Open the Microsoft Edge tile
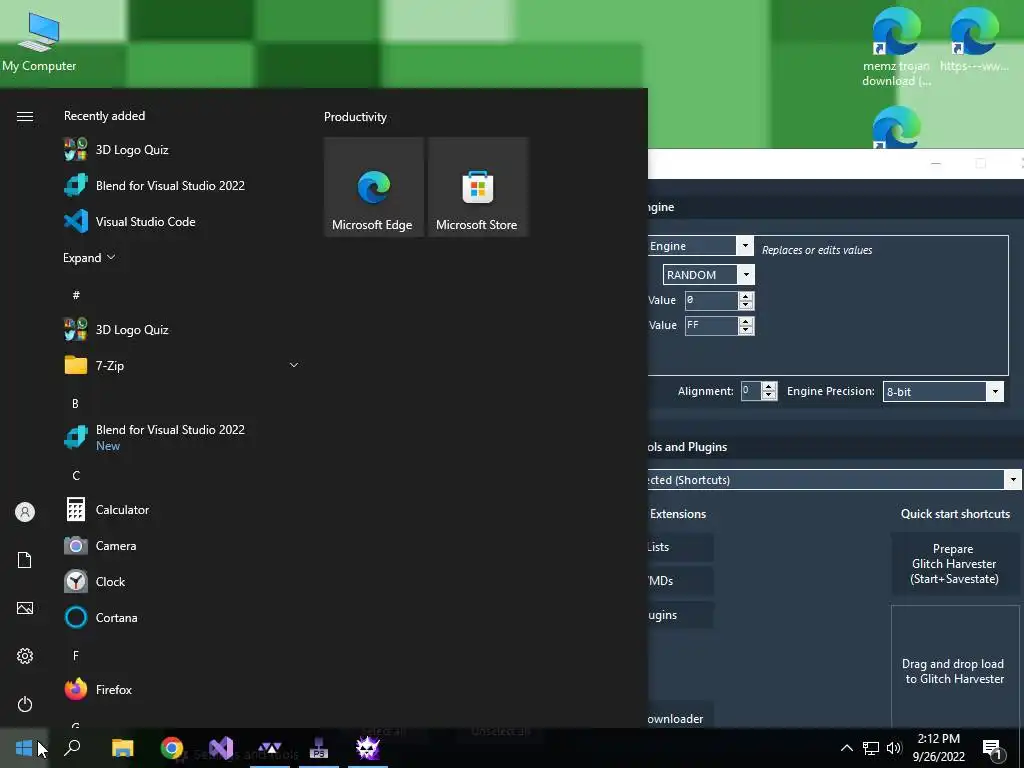Viewport: 1024px width, 768px height. point(374,187)
